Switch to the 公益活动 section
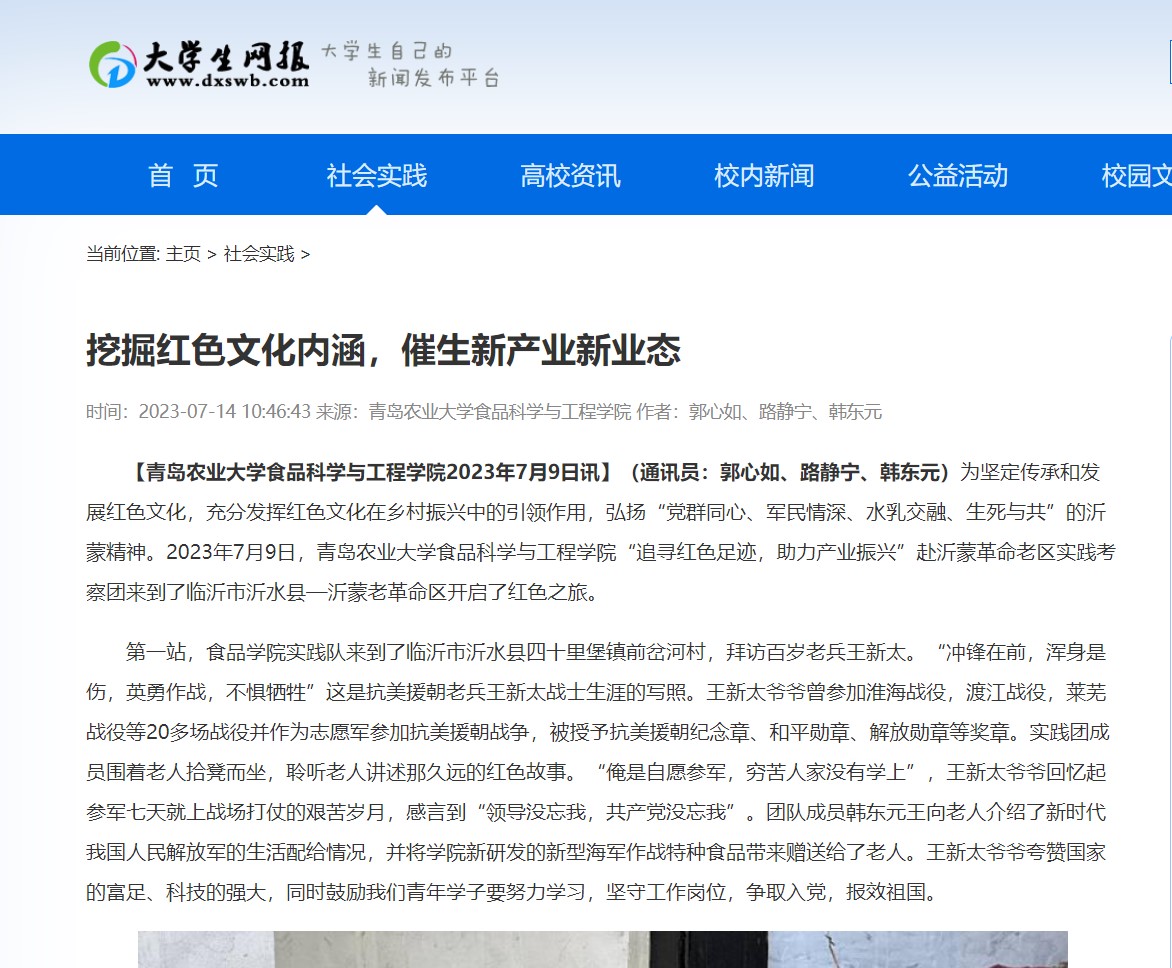Viewport: 1172px width, 968px height. [x=957, y=176]
